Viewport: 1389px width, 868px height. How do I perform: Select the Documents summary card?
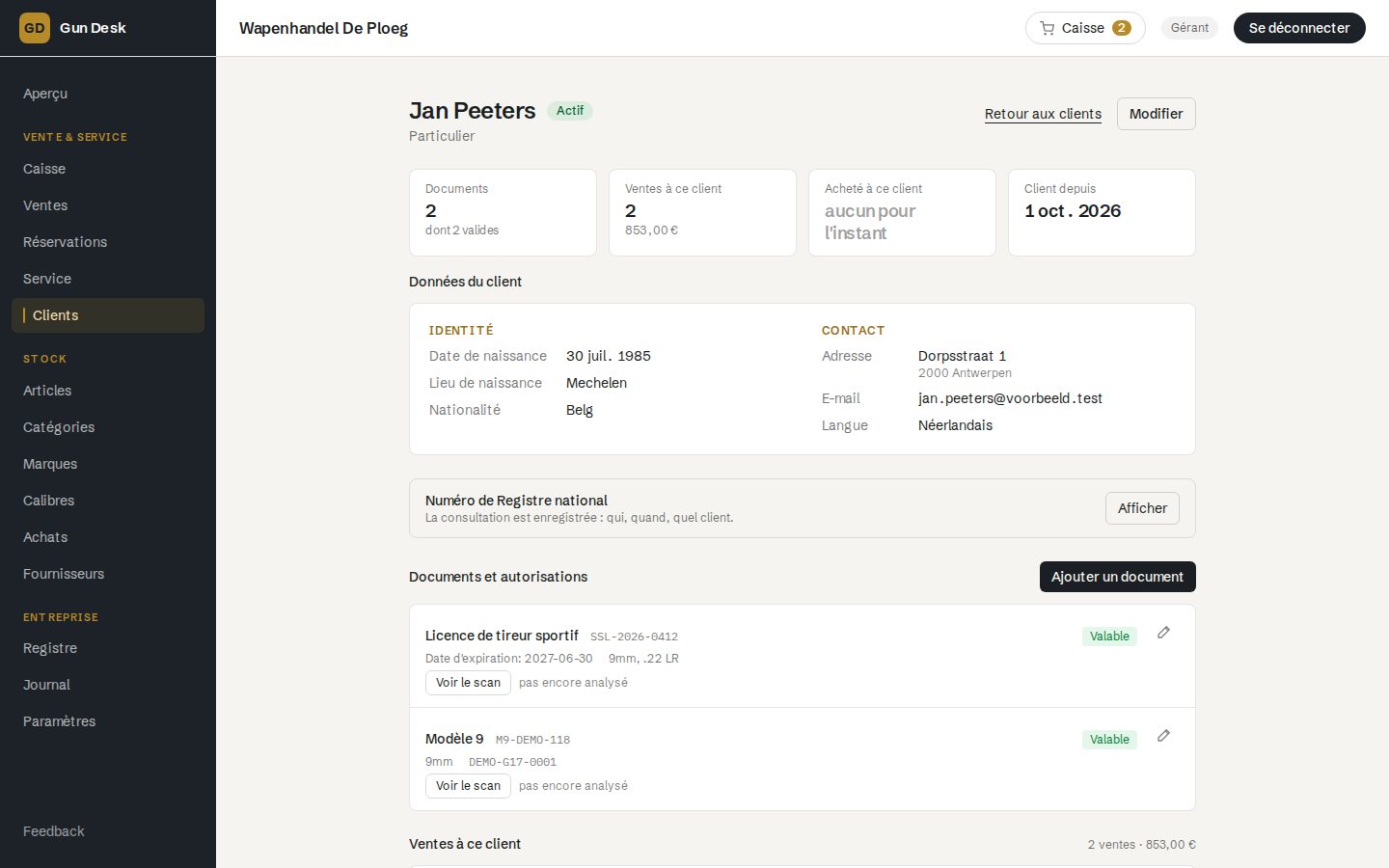[503, 212]
